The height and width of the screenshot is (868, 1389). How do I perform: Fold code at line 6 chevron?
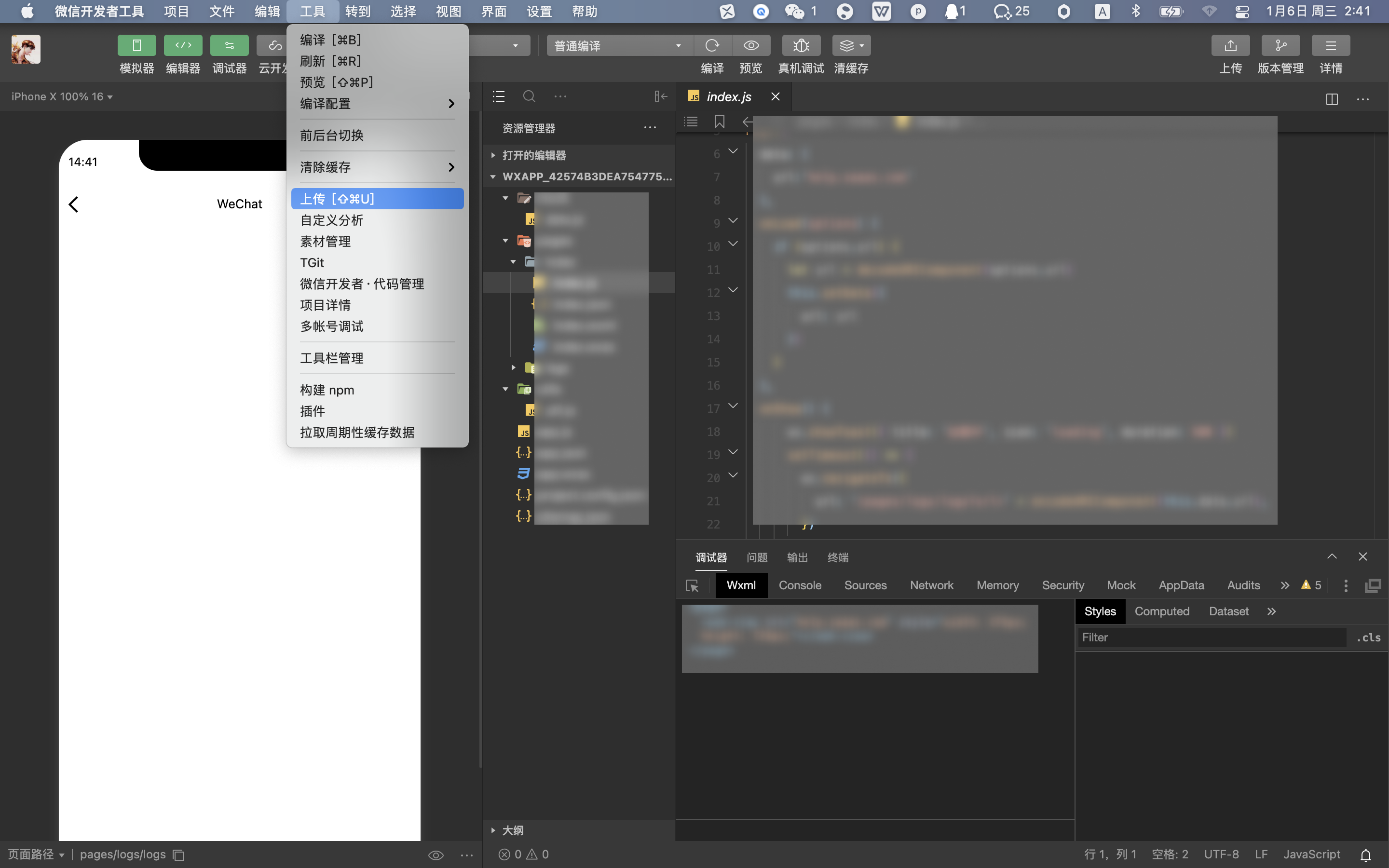pyautogui.click(x=733, y=151)
